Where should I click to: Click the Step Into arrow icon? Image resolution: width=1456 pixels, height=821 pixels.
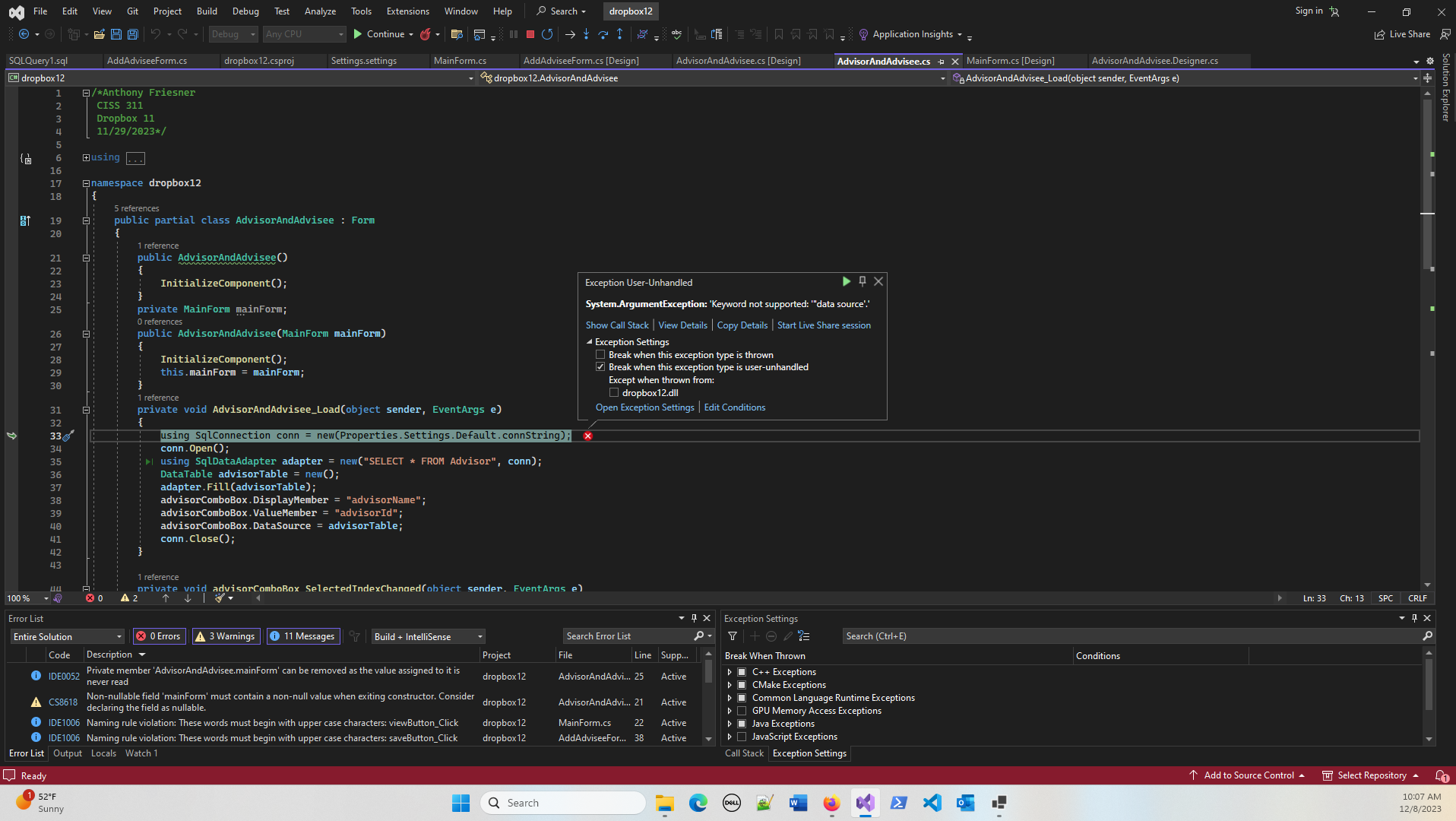[x=586, y=34]
